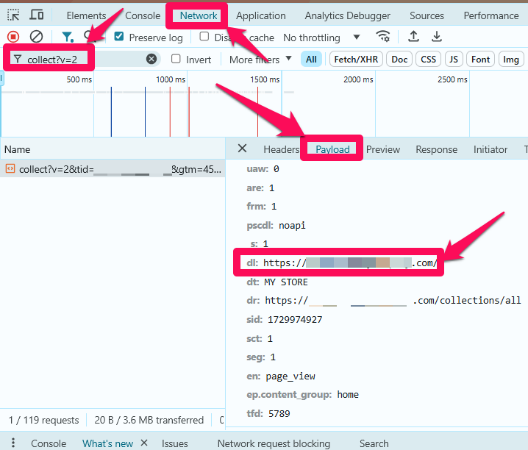Viewport: 528px width, 450px height.
Task: Open the Performance panel tab
Action: point(491,15)
